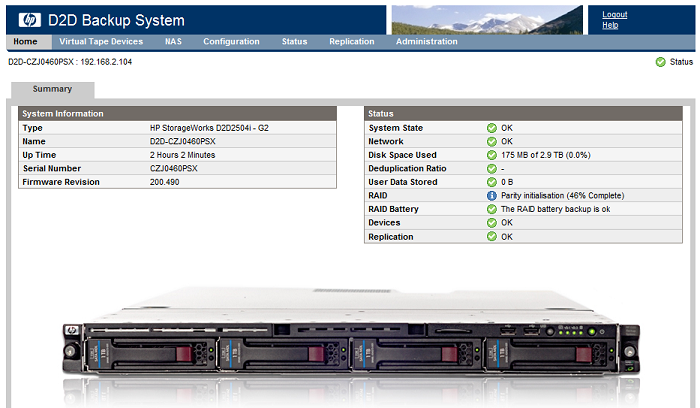This screenshot has height=408, width=700.
Task: Click the D2D Backup System title
Action: coord(116,20)
